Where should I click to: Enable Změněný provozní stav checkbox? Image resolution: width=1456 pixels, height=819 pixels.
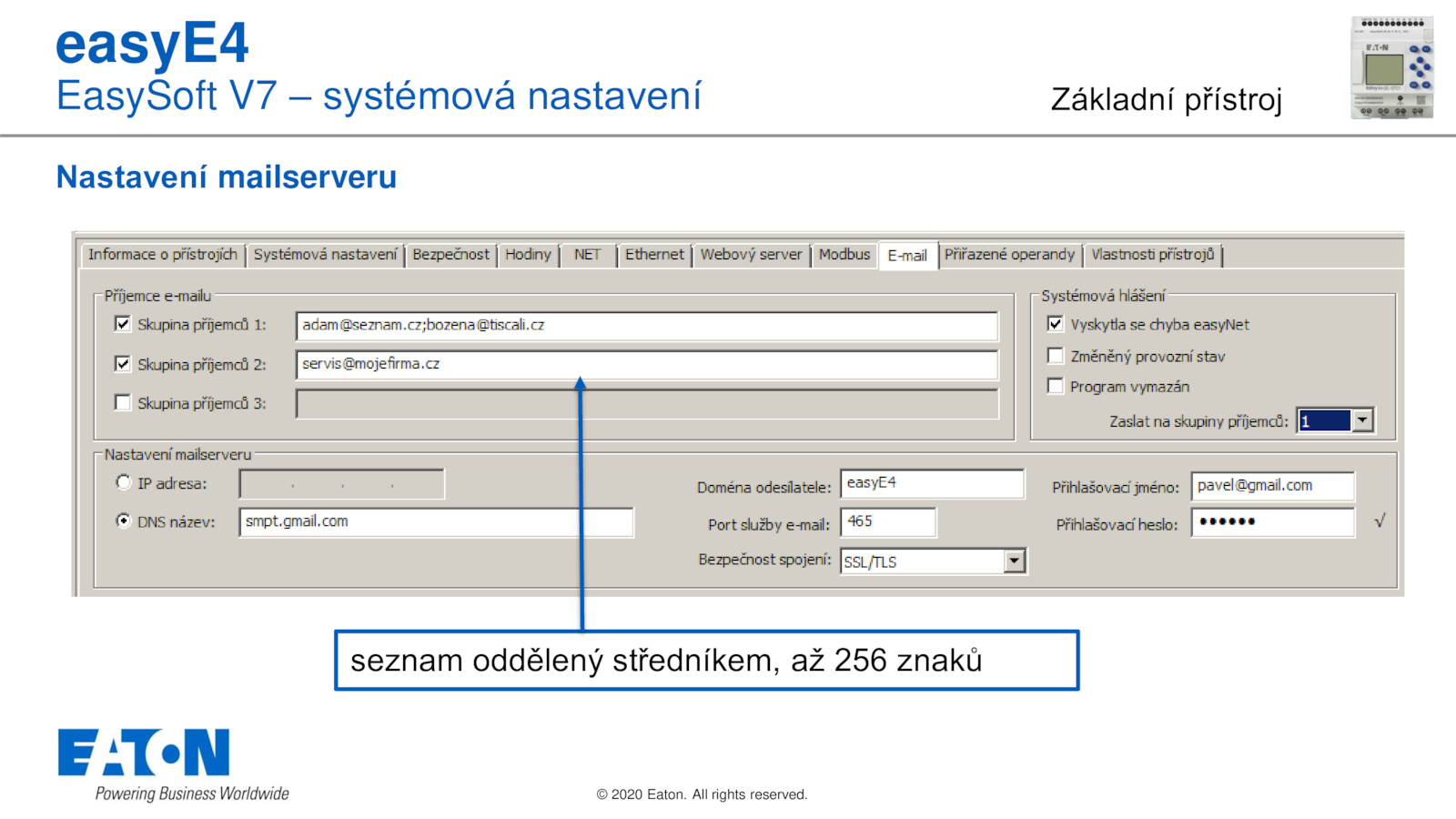point(1056,356)
